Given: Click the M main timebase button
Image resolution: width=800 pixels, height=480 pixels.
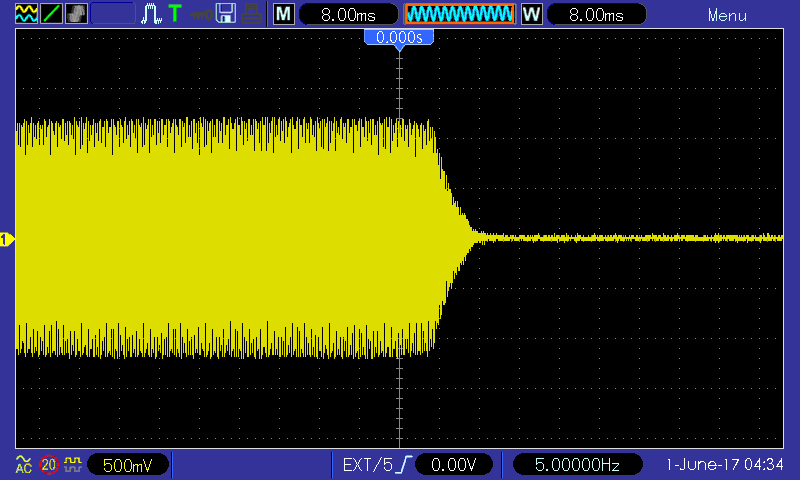Looking at the screenshot, I should tap(285, 15).
